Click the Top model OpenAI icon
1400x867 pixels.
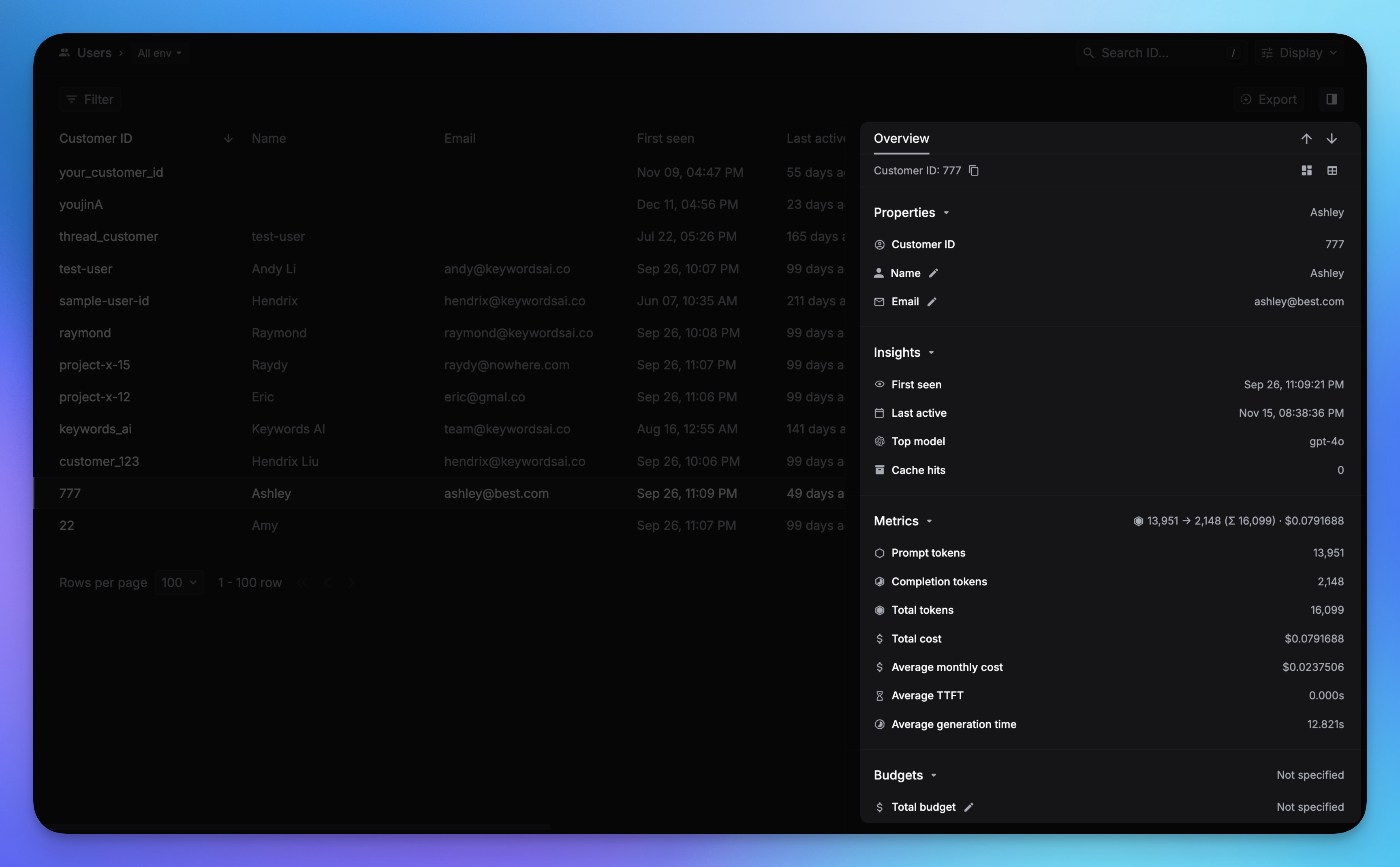[879, 441]
